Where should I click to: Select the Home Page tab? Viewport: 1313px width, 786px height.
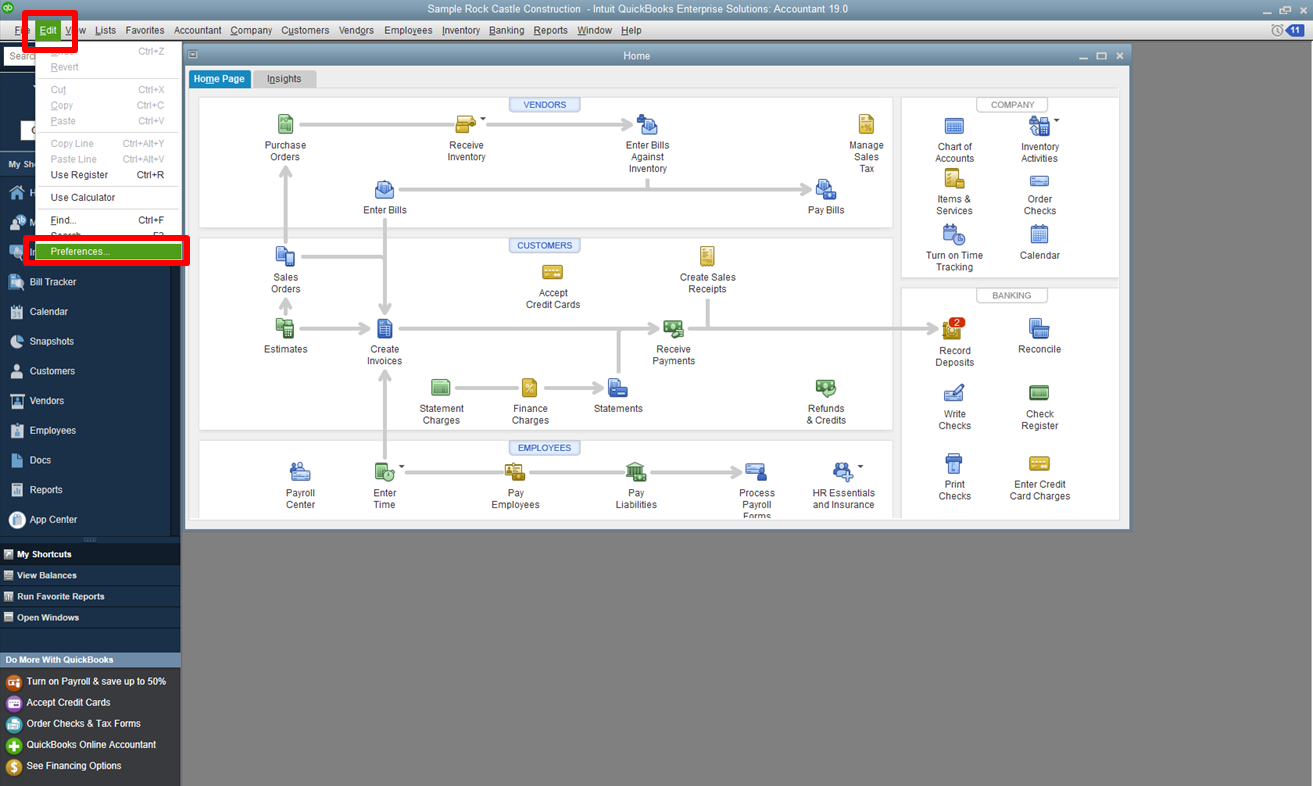click(x=219, y=79)
